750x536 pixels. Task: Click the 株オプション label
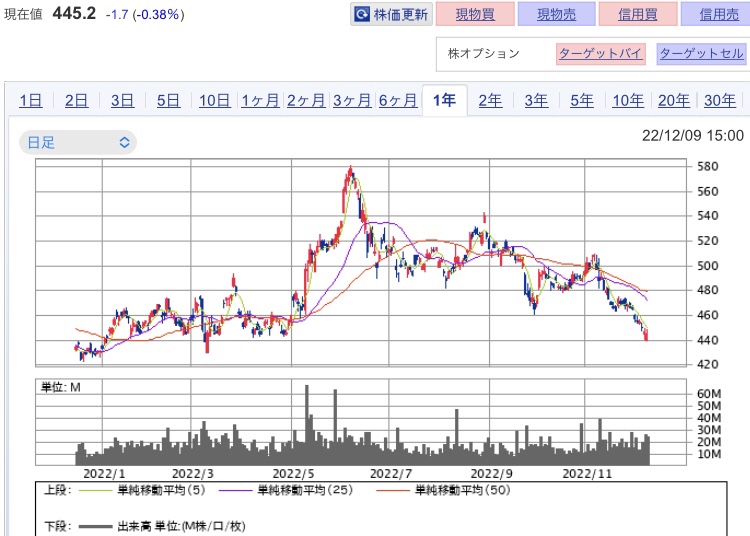coord(484,54)
